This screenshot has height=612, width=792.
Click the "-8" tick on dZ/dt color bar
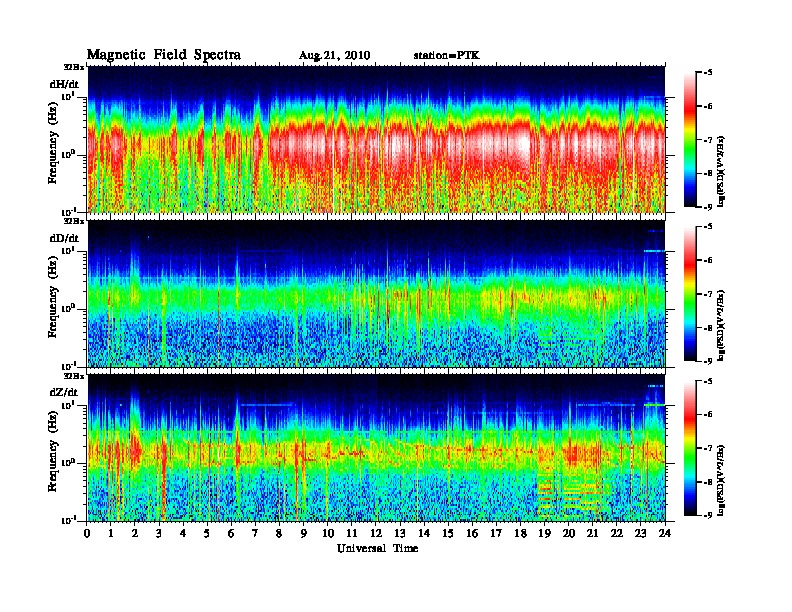[x=708, y=482]
